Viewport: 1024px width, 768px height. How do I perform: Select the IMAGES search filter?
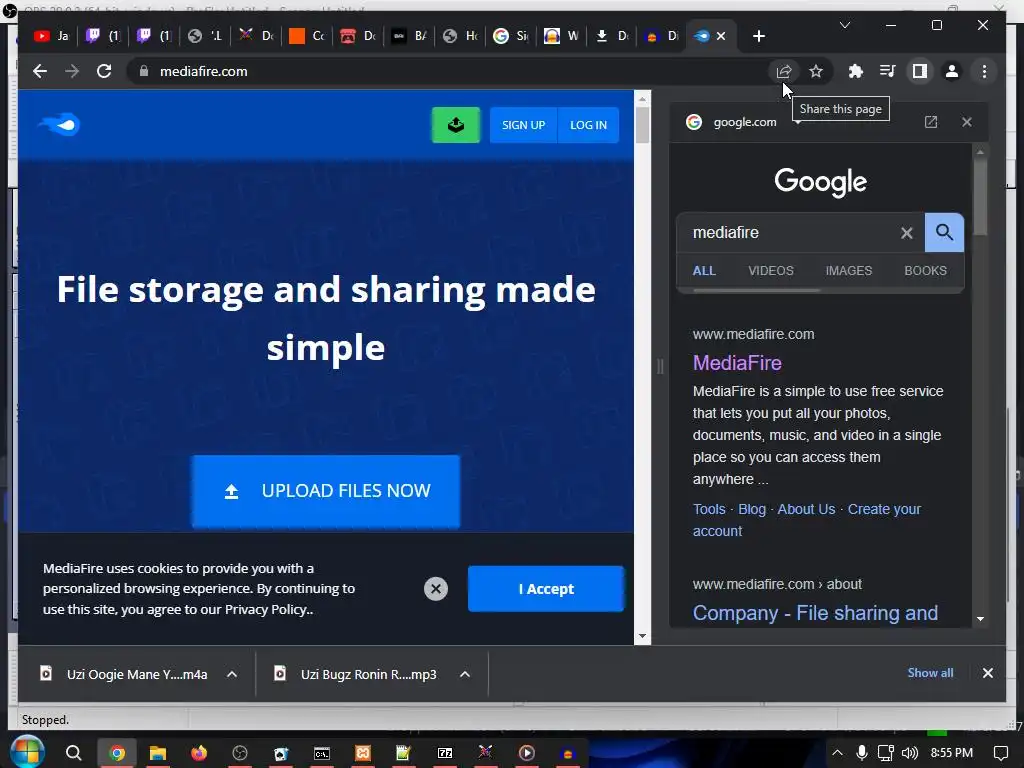point(848,270)
